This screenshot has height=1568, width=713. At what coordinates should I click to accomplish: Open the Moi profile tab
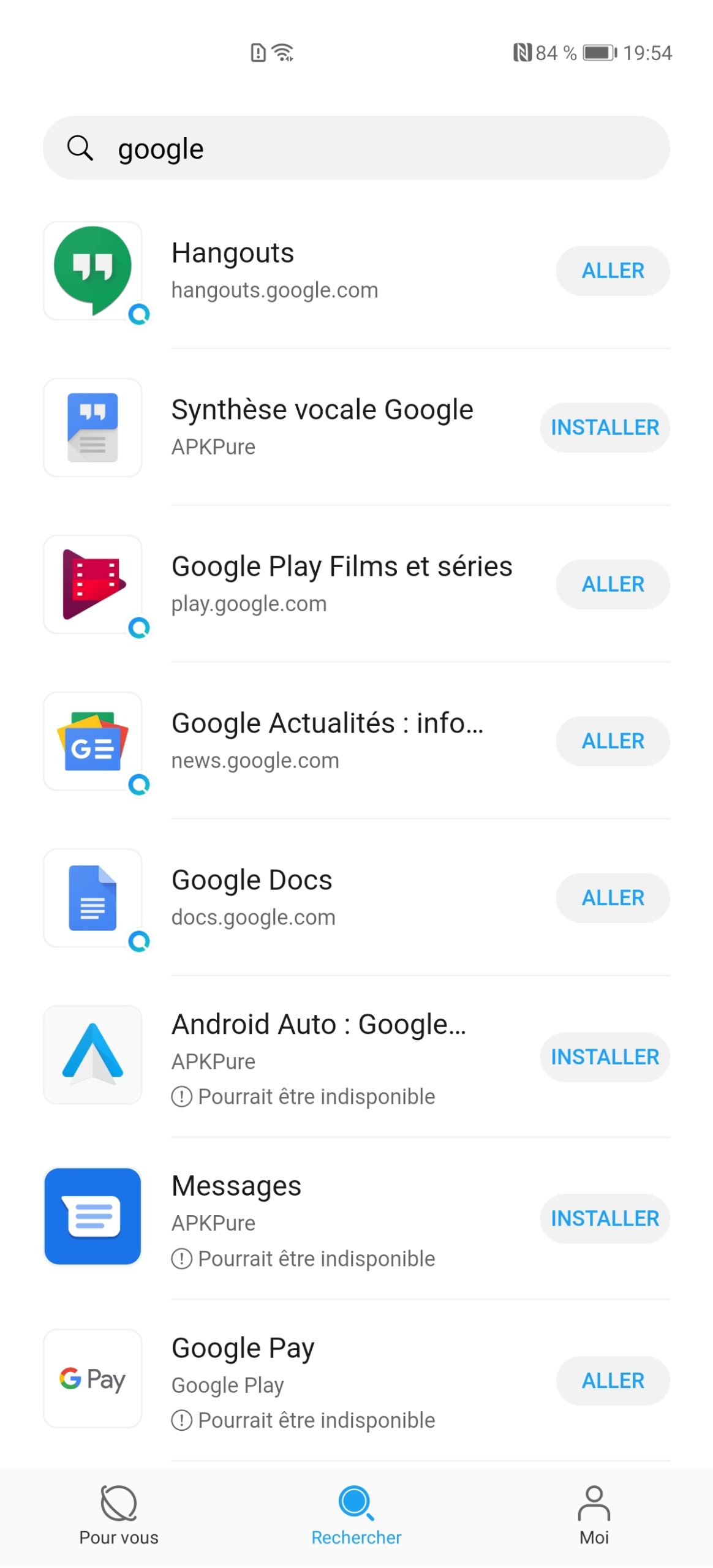pos(594,1514)
